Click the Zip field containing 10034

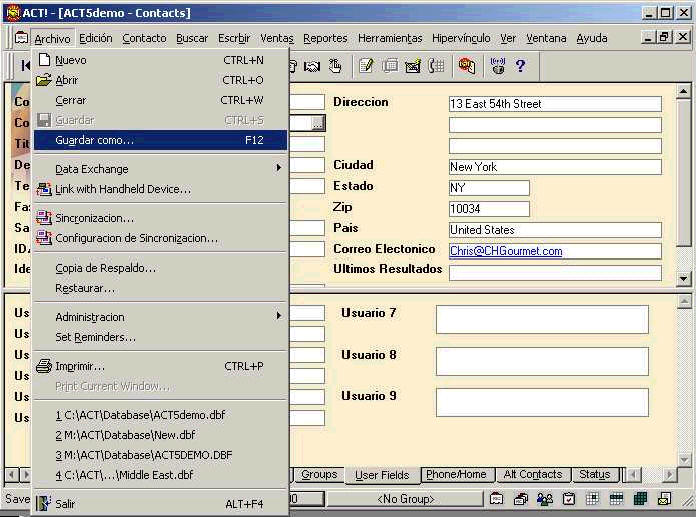[489, 209]
